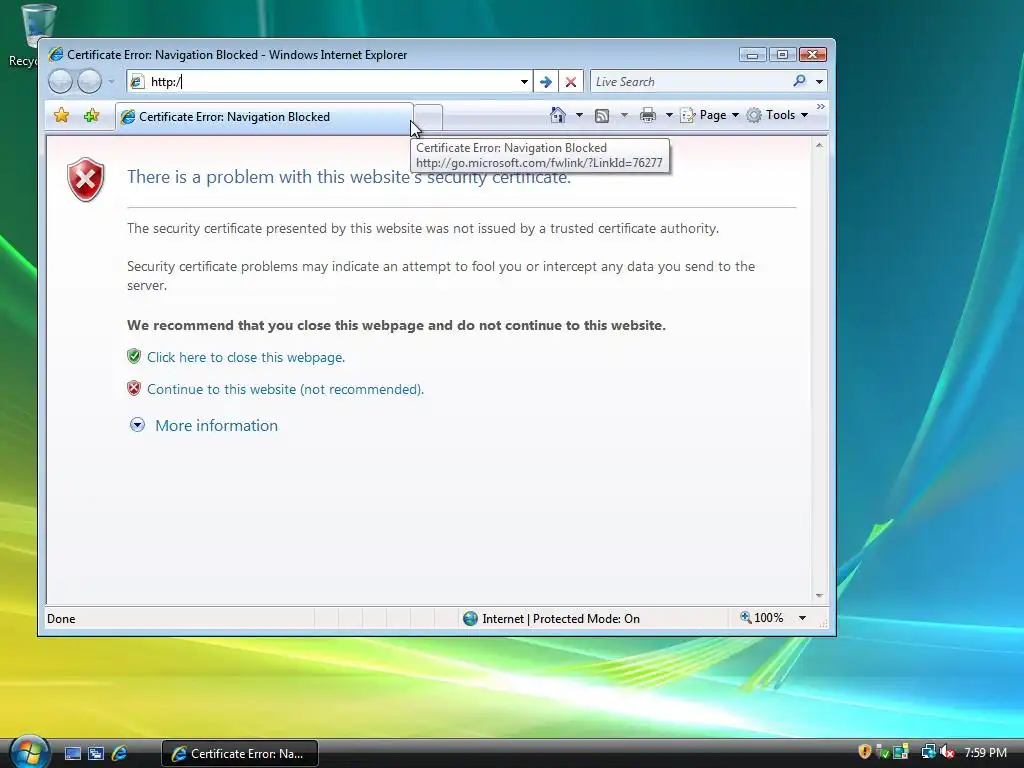Viewport: 1024px width, 768px height.
Task: Expand More information arrow button
Action: [x=137, y=425]
